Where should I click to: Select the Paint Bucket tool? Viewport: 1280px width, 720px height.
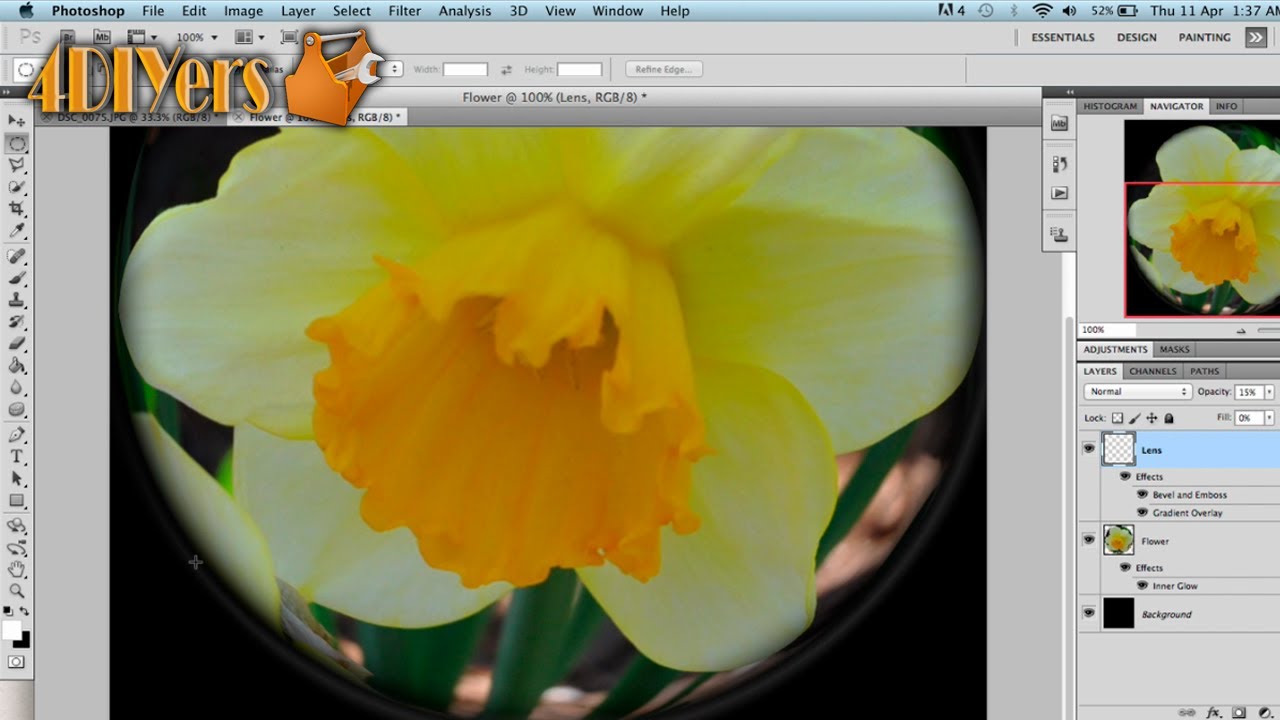[17, 366]
